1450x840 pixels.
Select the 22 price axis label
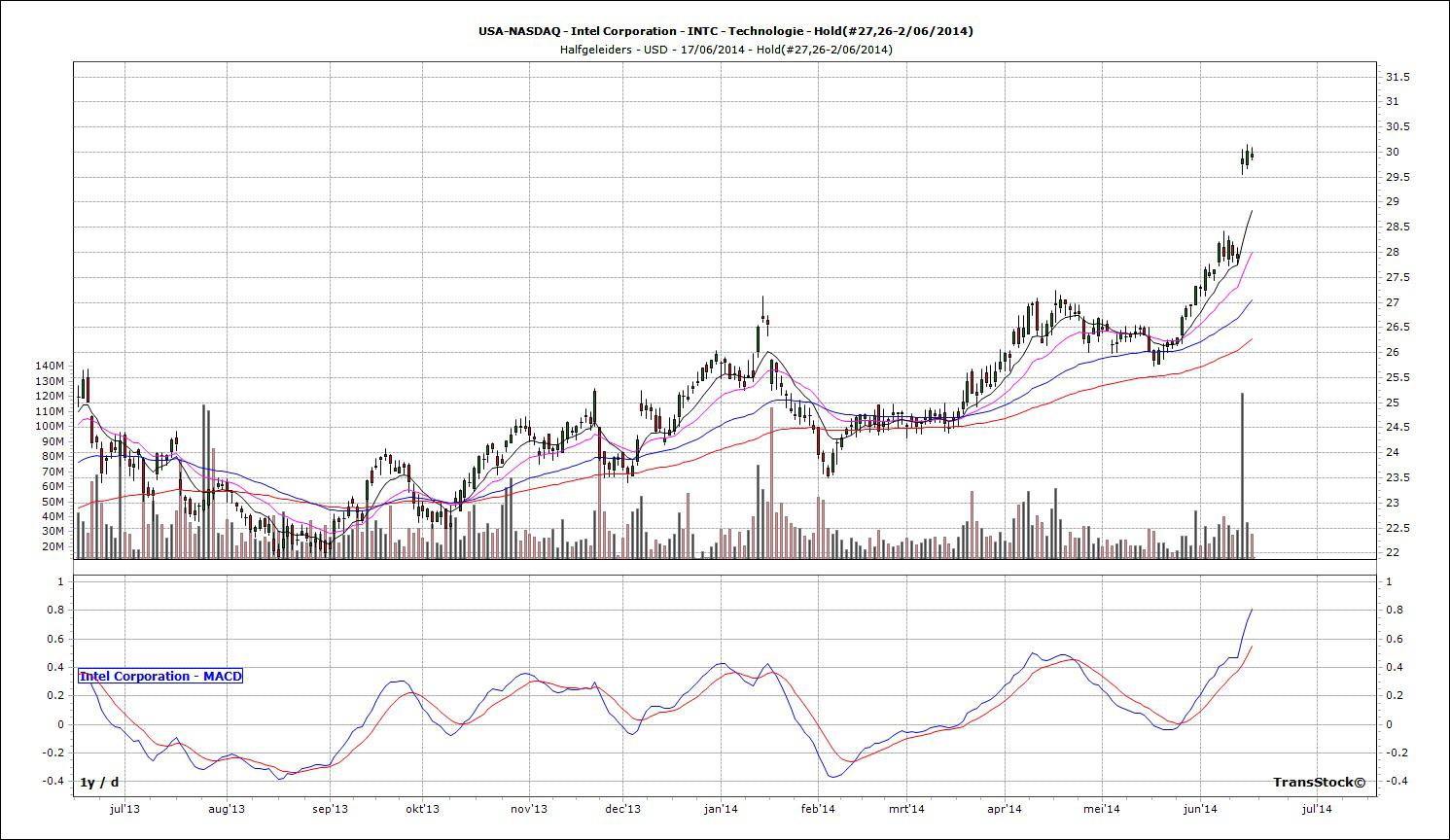1393,553
